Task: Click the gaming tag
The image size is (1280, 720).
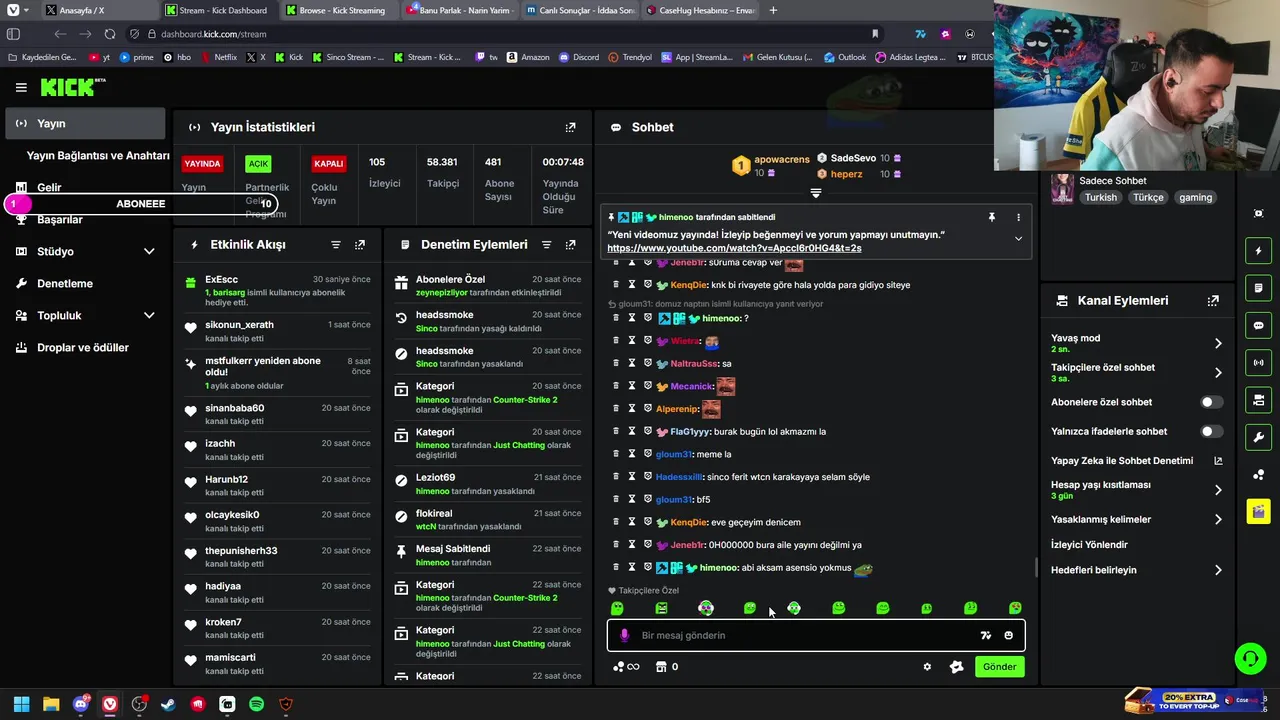Action: (1195, 197)
